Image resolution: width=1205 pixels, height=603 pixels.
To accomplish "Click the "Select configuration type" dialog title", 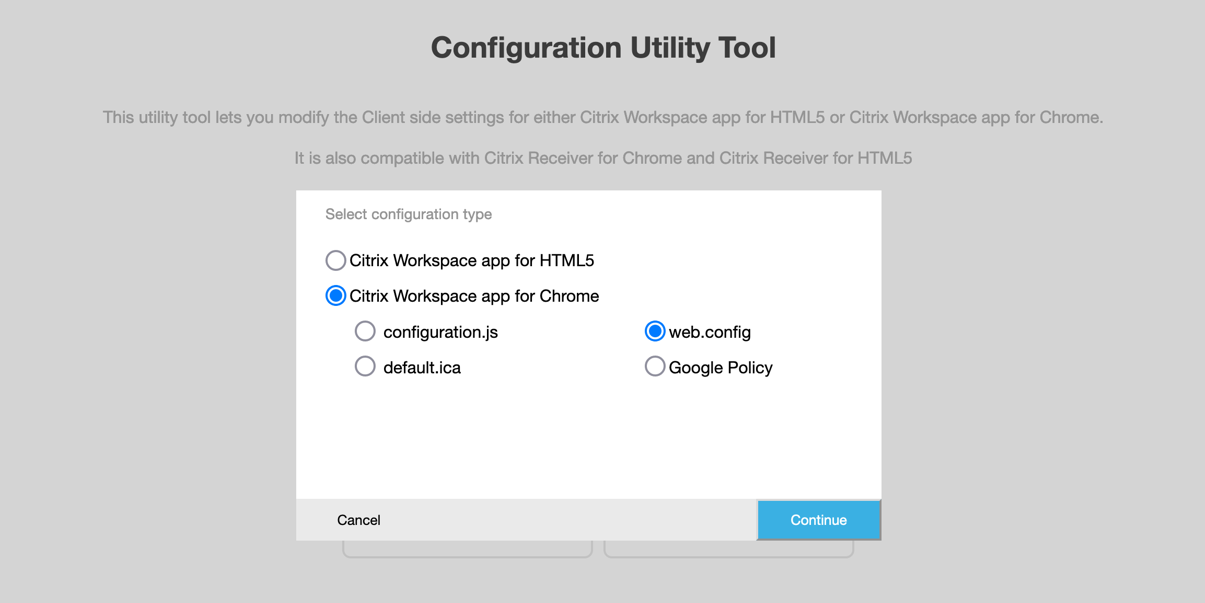I will coord(408,214).
